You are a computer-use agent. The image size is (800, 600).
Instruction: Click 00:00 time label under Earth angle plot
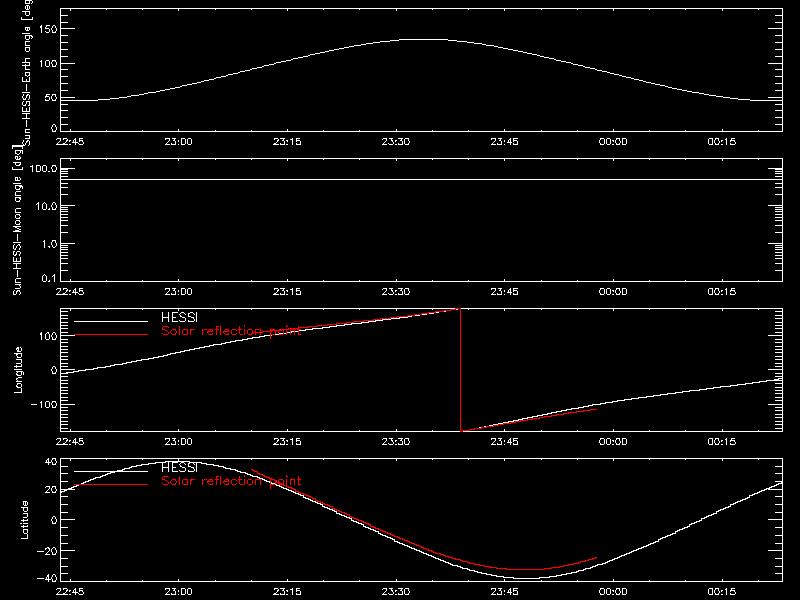click(x=613, y=141)
